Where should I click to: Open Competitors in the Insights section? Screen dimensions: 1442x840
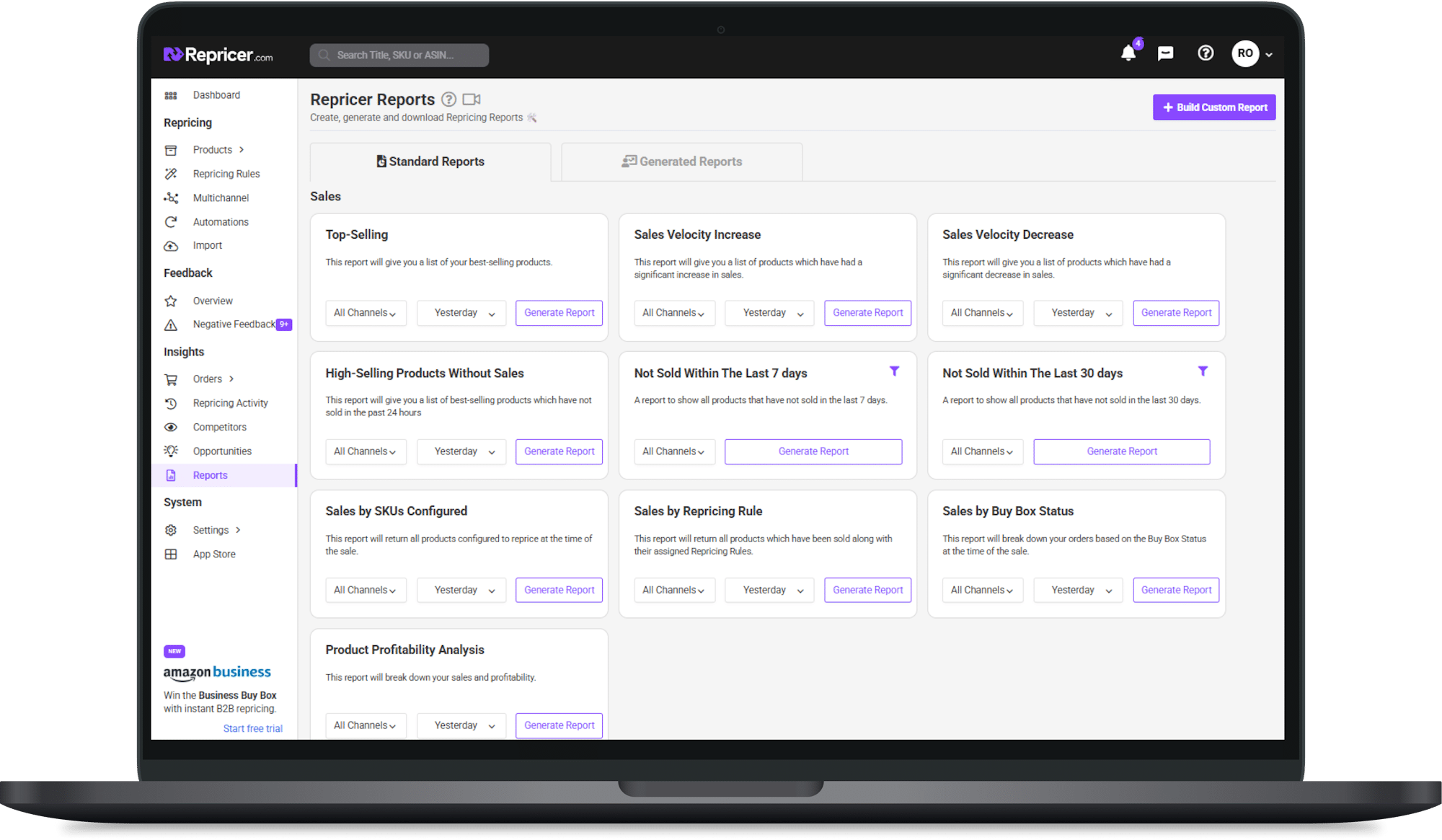click(x=219, y=427)
